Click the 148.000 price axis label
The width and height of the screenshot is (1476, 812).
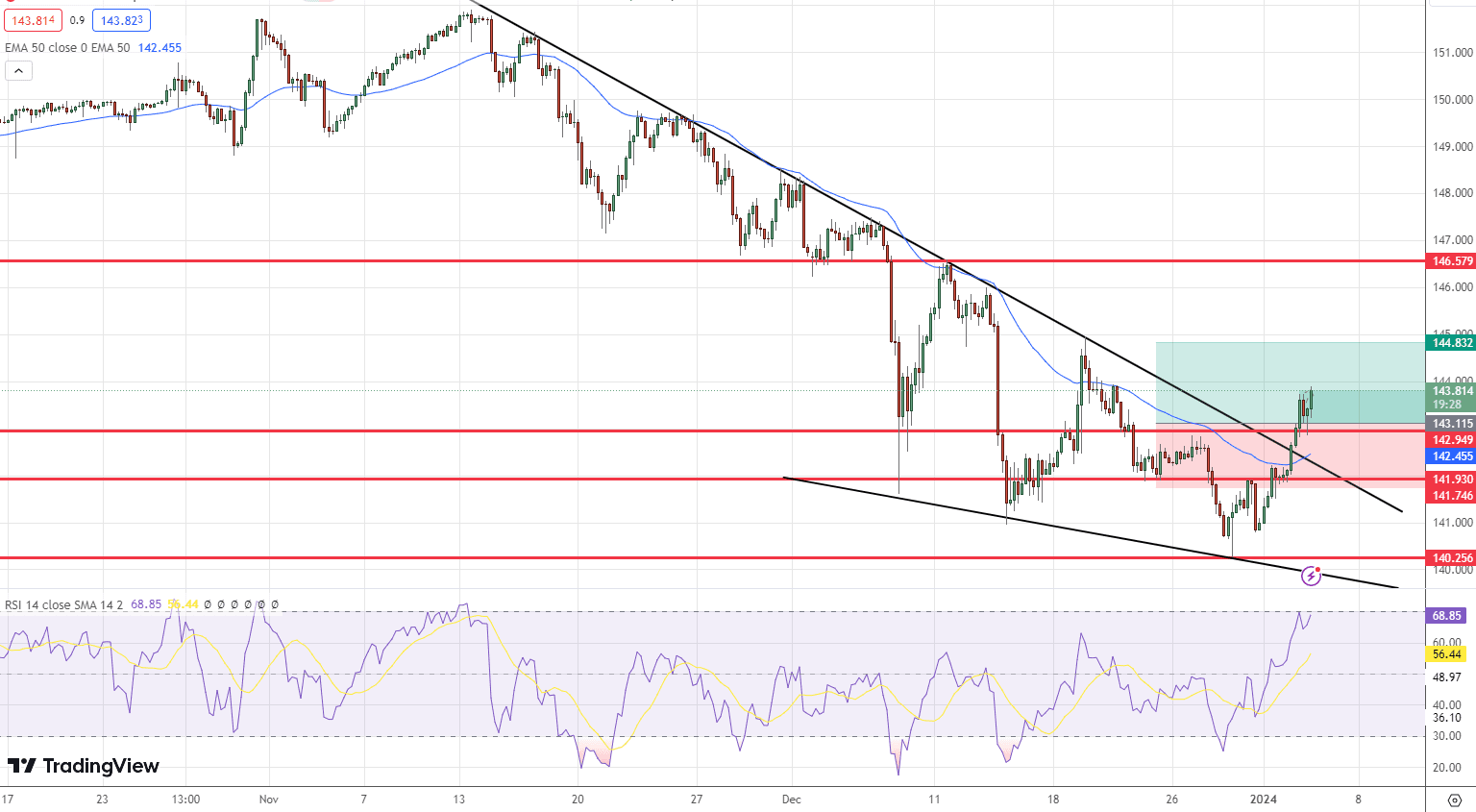[x=1453, y=193]
